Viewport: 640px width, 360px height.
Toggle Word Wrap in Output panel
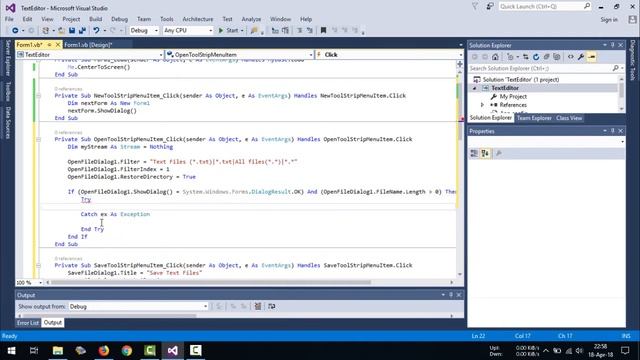[271, 306]
